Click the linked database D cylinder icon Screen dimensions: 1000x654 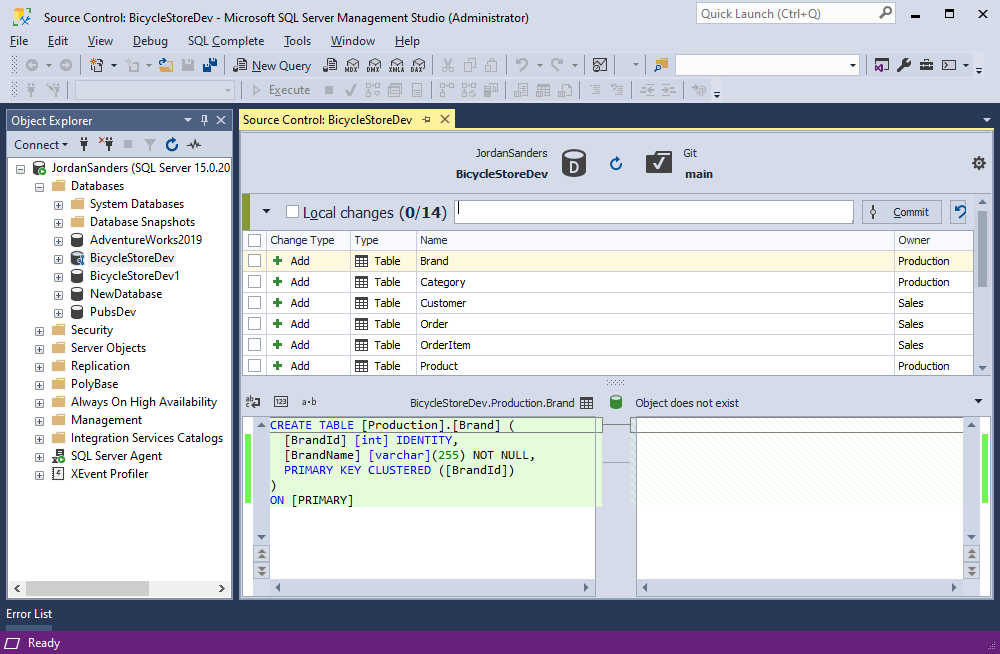pyautogui.click(x=574, y=163)
